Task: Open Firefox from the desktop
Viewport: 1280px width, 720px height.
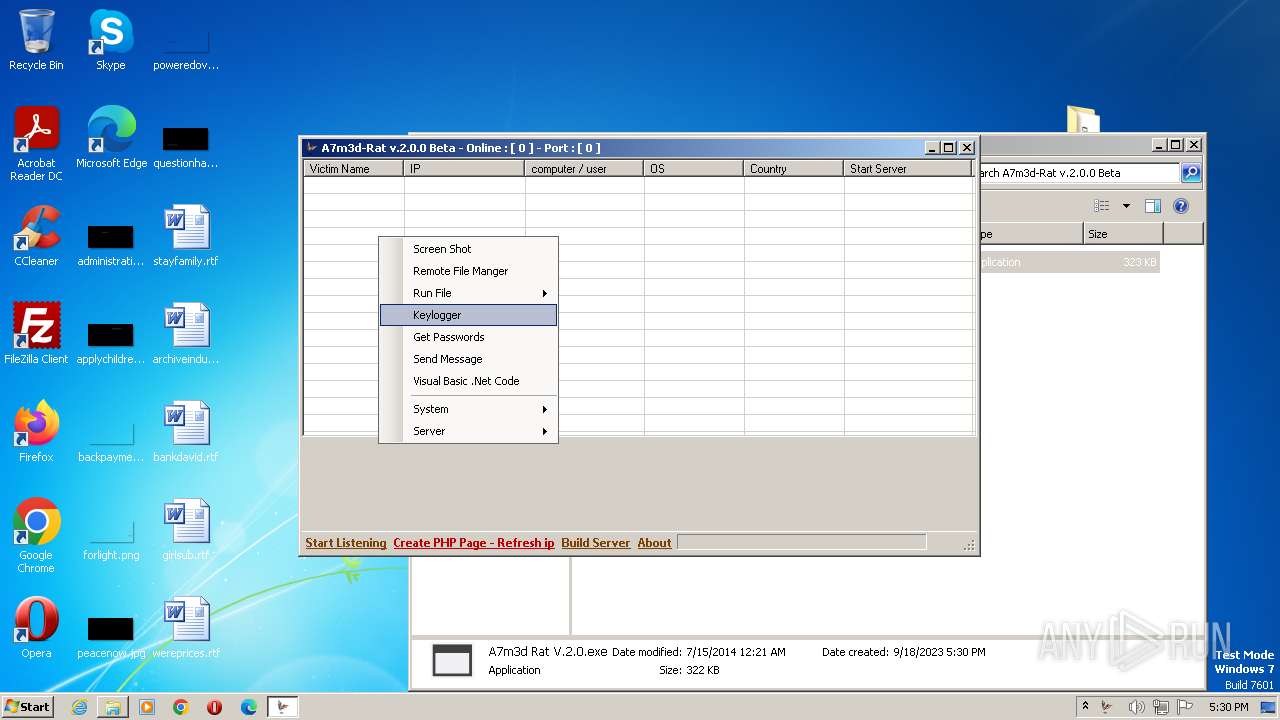Action: [x=36, y=432]
